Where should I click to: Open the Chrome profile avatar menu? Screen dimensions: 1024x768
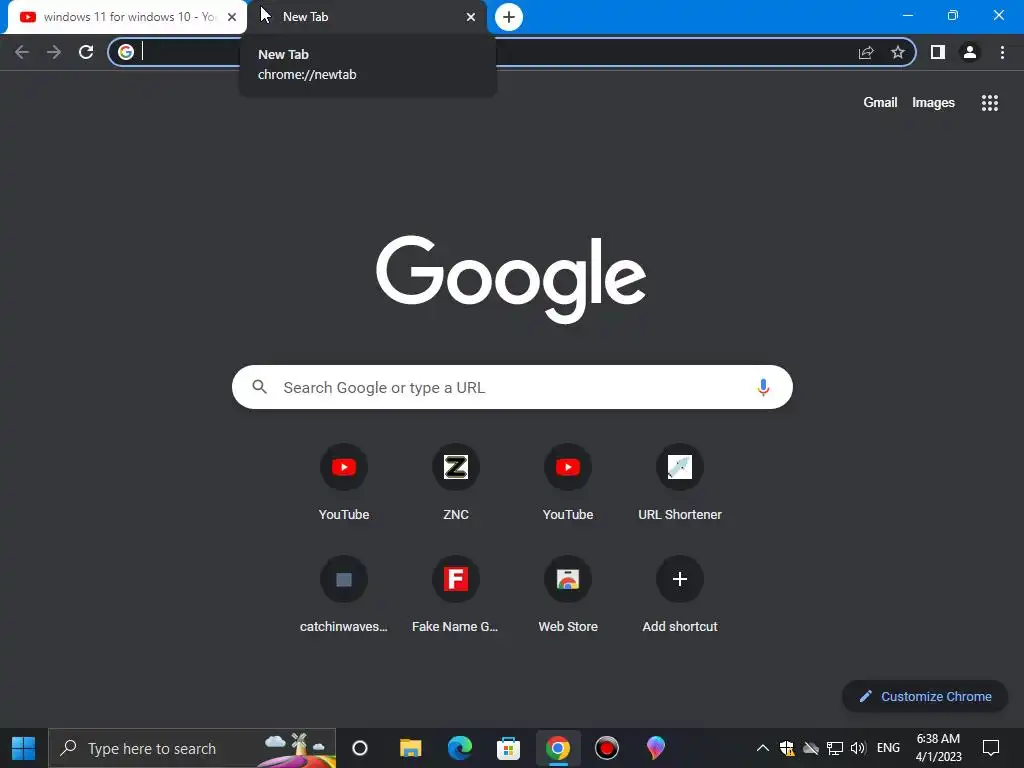[x=970, y=52]
